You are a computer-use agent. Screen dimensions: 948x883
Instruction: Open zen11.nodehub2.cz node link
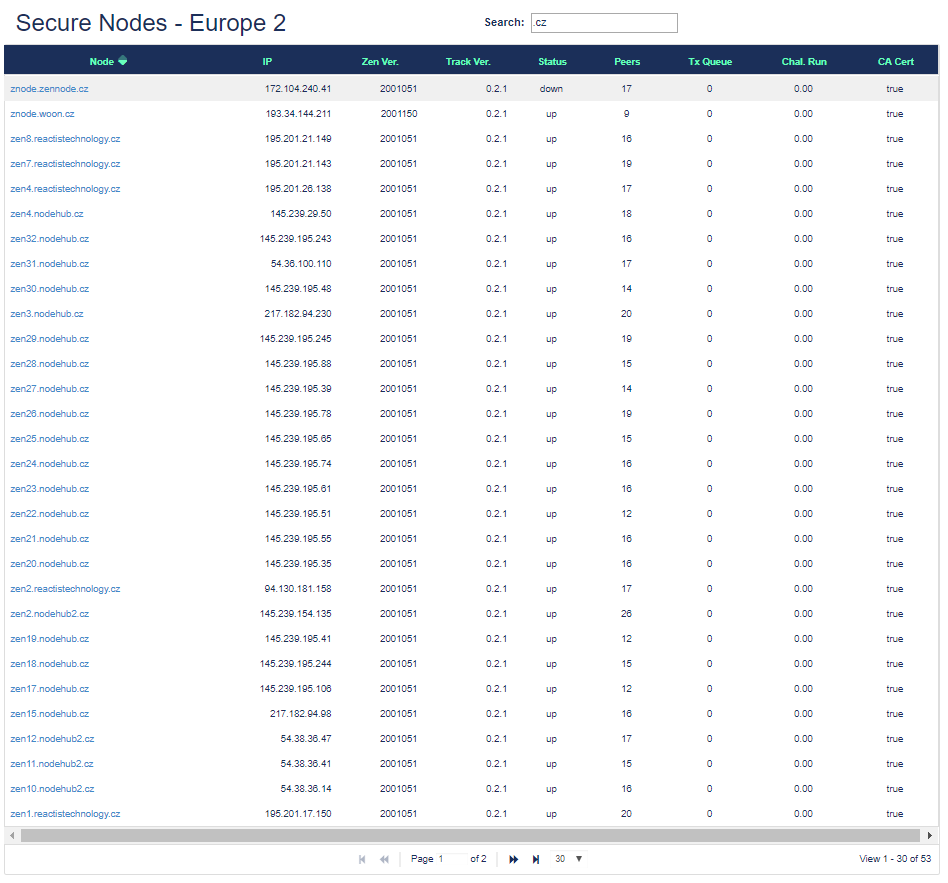[x=52, y=764]
